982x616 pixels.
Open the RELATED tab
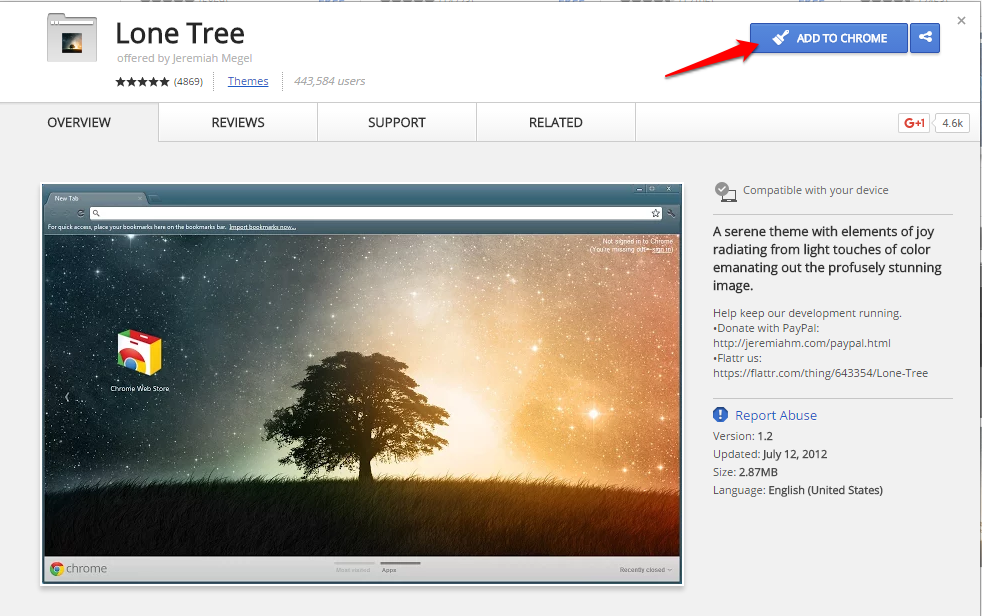point(556,123)
